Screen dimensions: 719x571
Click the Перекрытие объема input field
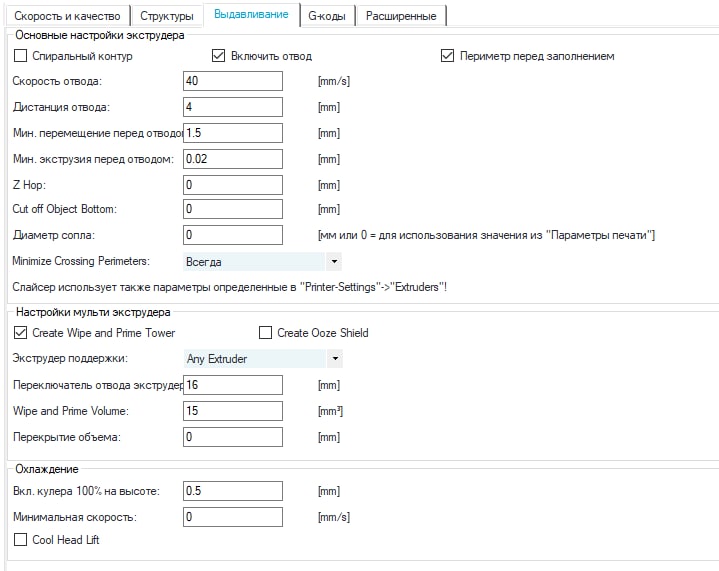[233, 437]
